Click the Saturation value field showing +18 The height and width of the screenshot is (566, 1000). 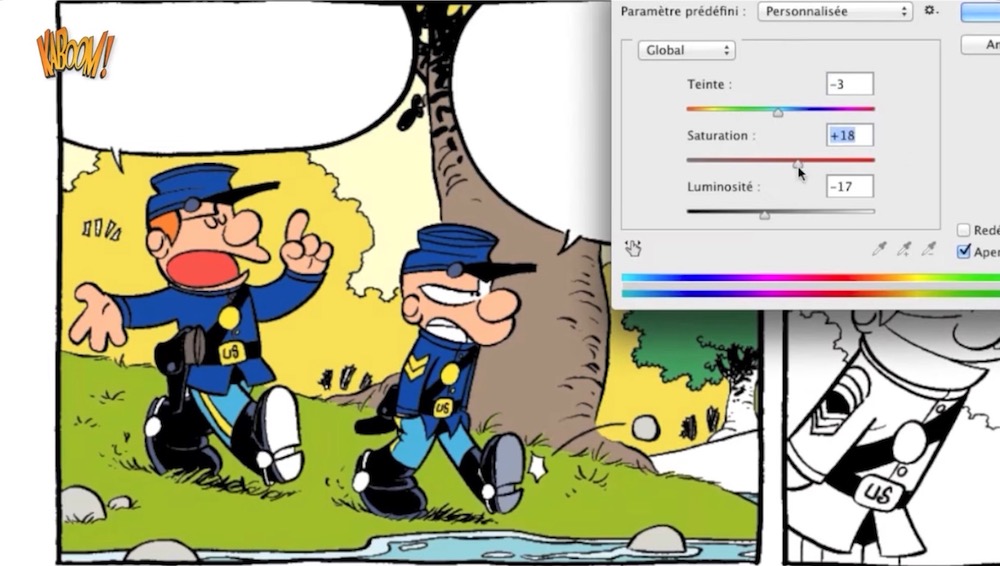click(849, 135)
